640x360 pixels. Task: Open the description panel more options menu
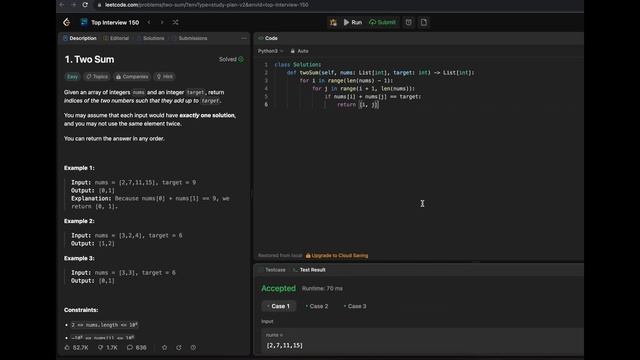point(244,38)
